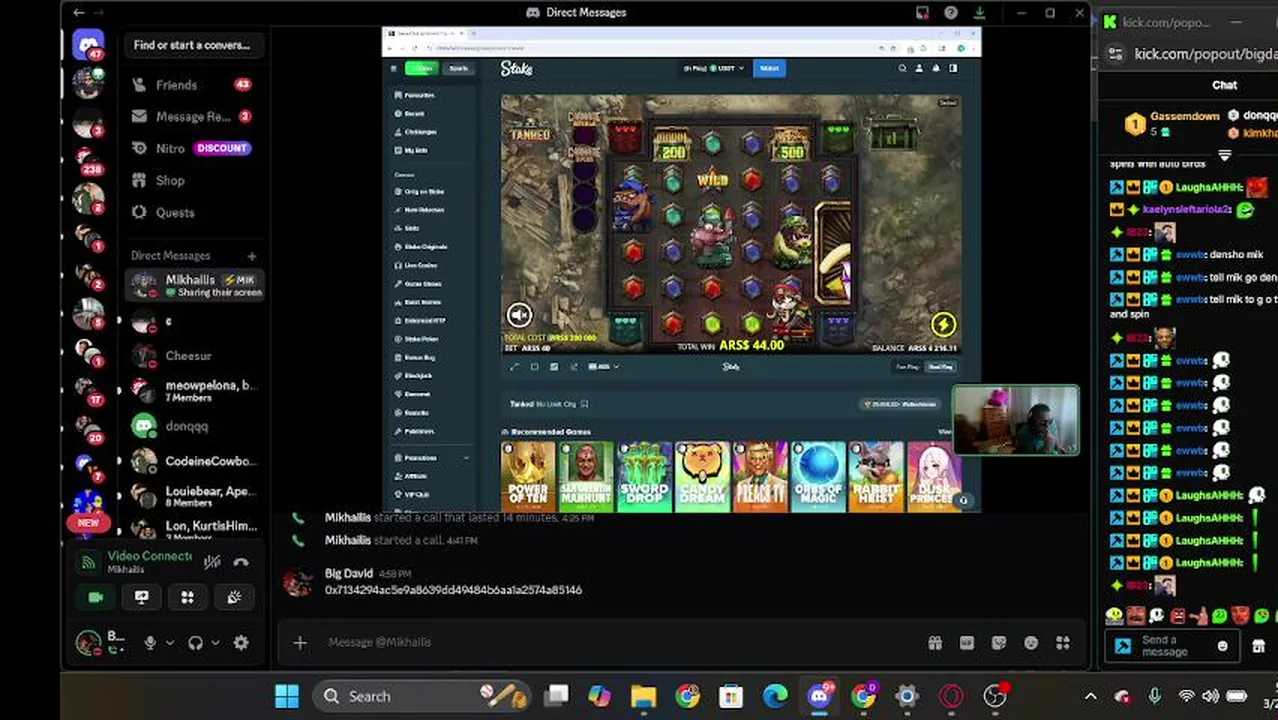Viewport: 1278px width, 720px height.
Task: Open the emoji picker in Discord
Action: [x=1031, y=643]
